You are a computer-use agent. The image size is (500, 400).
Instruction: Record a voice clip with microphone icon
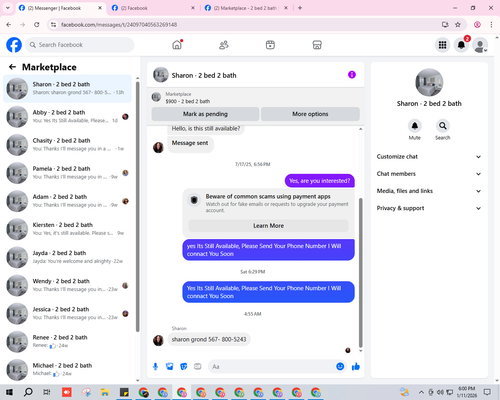(x=155, y=367)
